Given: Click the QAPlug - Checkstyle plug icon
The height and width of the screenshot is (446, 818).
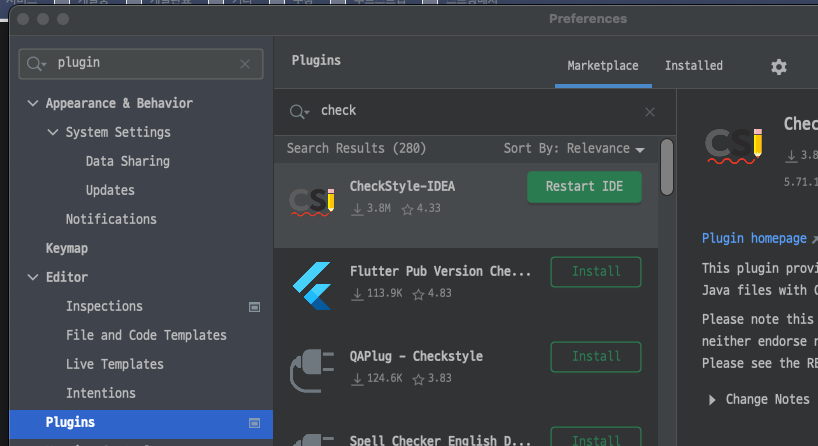Looking at the screenshot, I should 311,371.
